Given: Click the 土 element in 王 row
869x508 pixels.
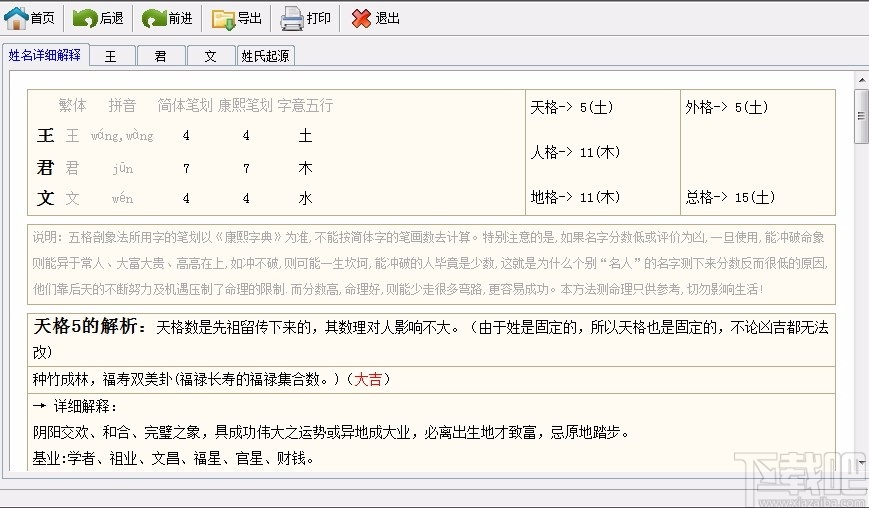Looking at the screenshot, I should (305, 136).
